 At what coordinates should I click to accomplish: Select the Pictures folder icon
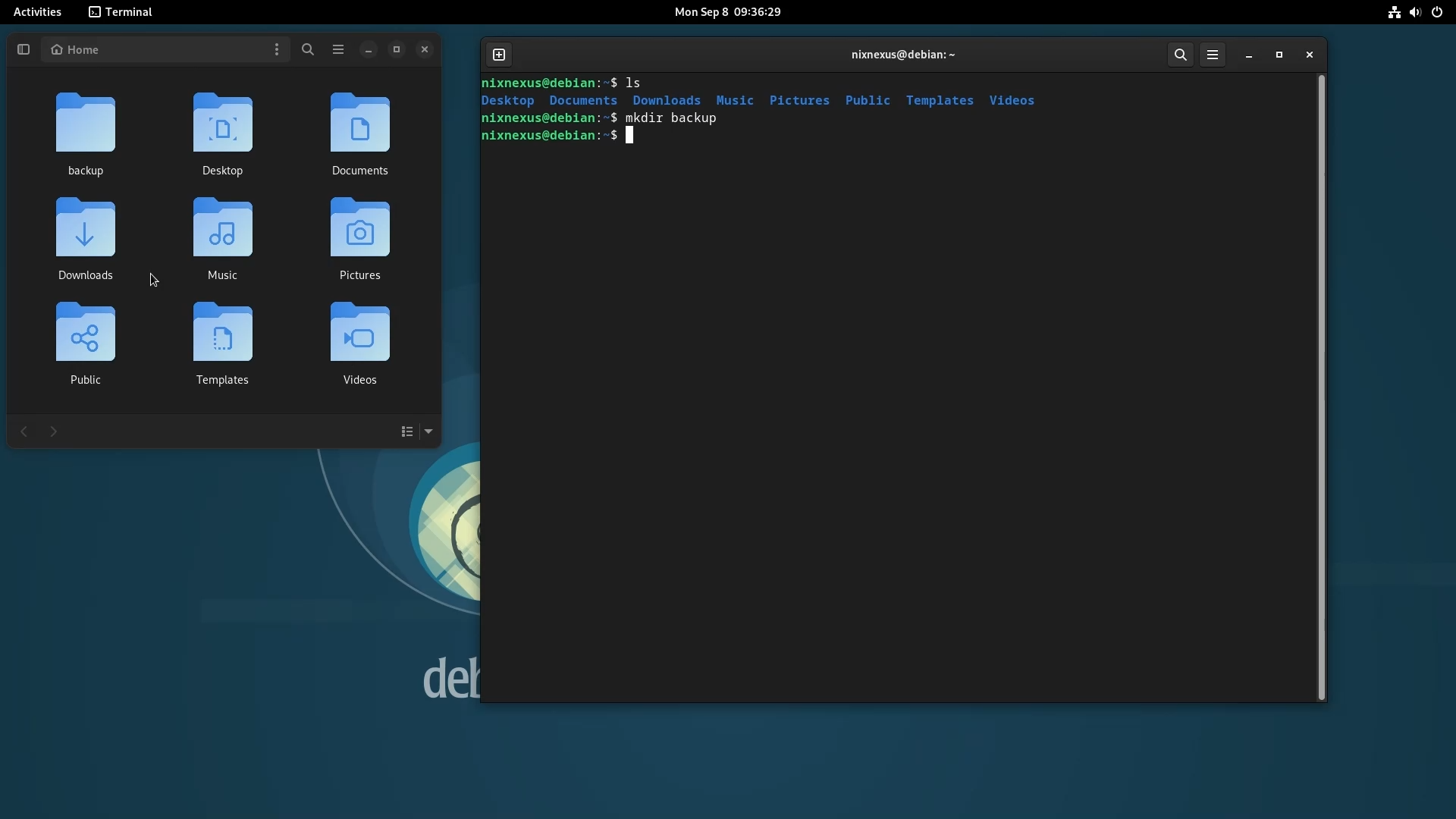(360, 230)
